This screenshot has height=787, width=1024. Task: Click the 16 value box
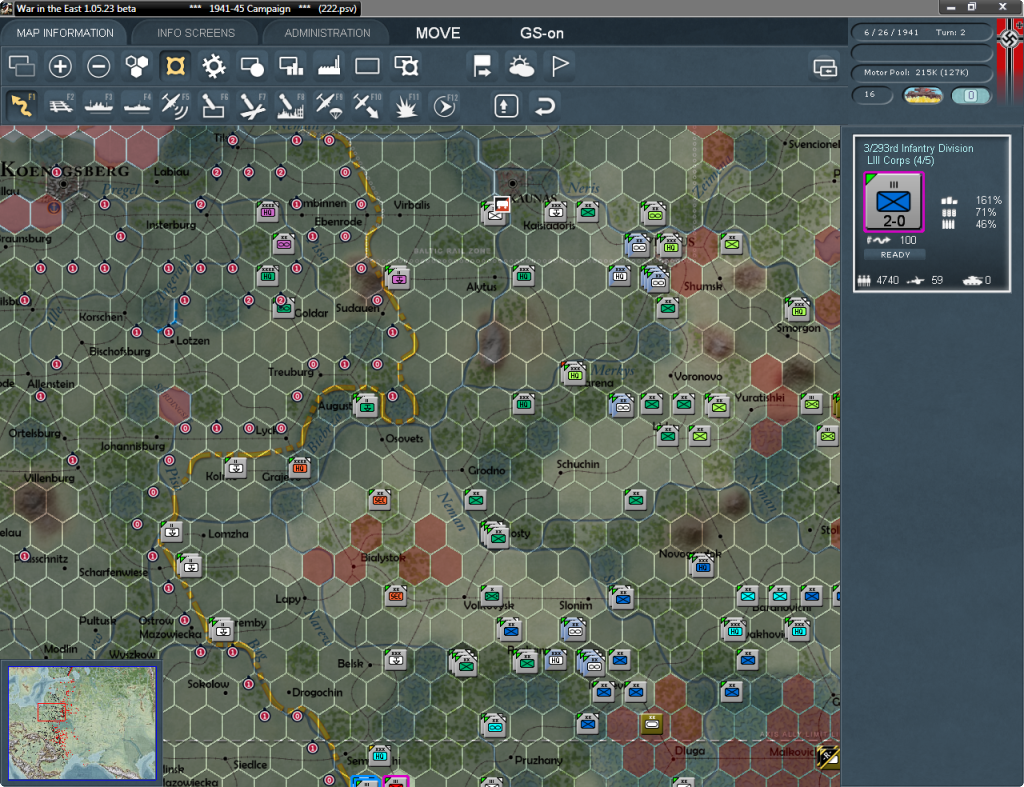tap(872, 95)
